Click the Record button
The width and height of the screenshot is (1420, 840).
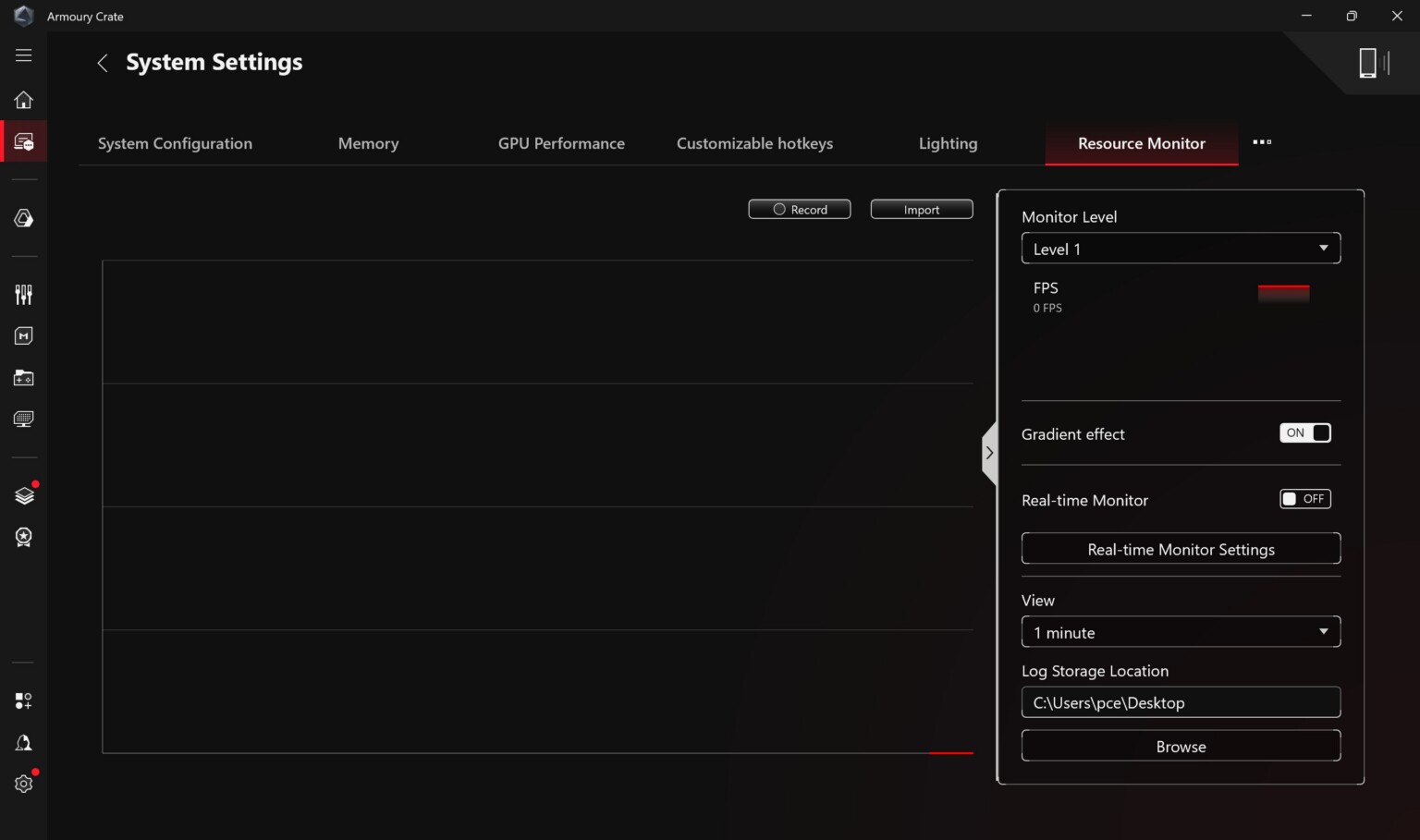click(800, 210)
